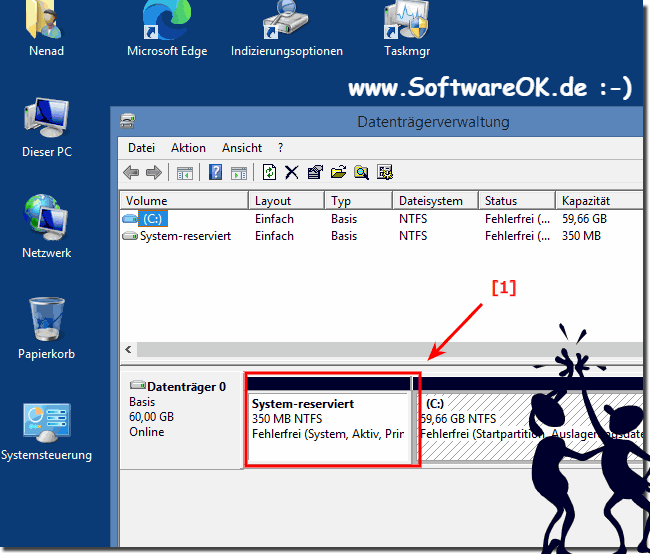Open Taskmgr desktop shortcut
The width and height of the screenshot is (650, 554).
[407, 29]
